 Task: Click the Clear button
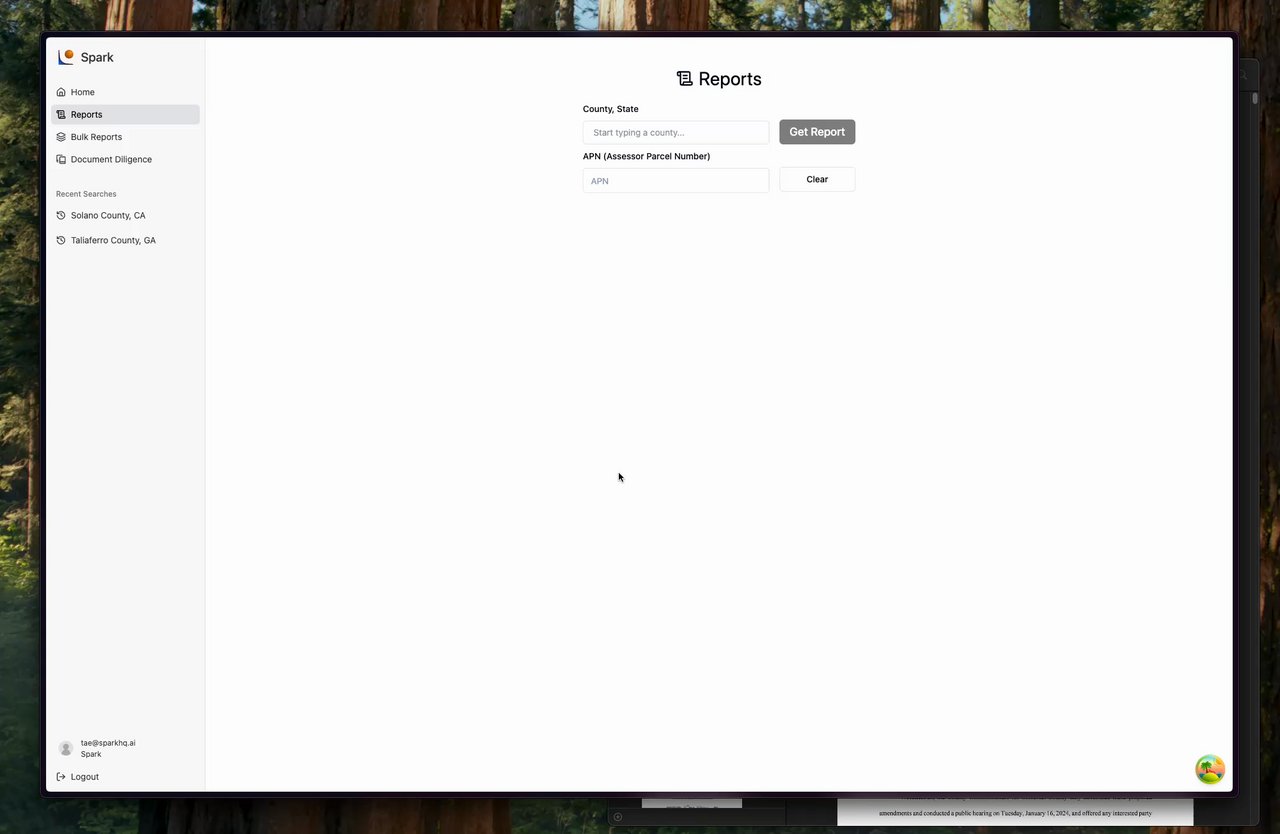click(817, 179)
